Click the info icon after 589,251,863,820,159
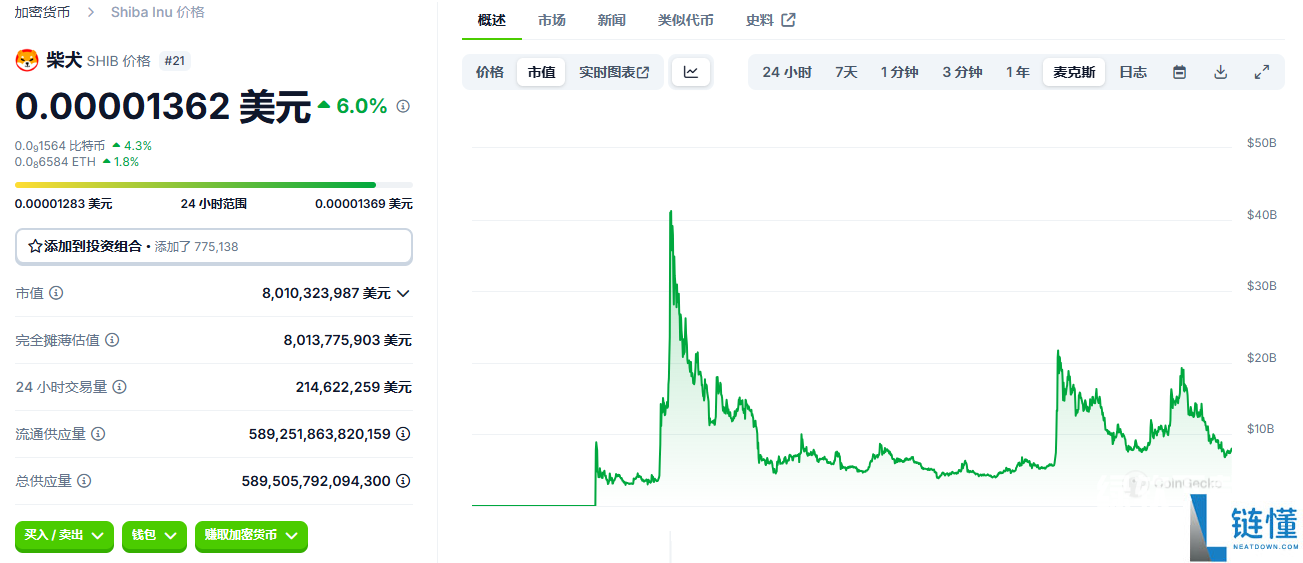This screenshot has height=563, width=1303. click(x=403, y=434)
